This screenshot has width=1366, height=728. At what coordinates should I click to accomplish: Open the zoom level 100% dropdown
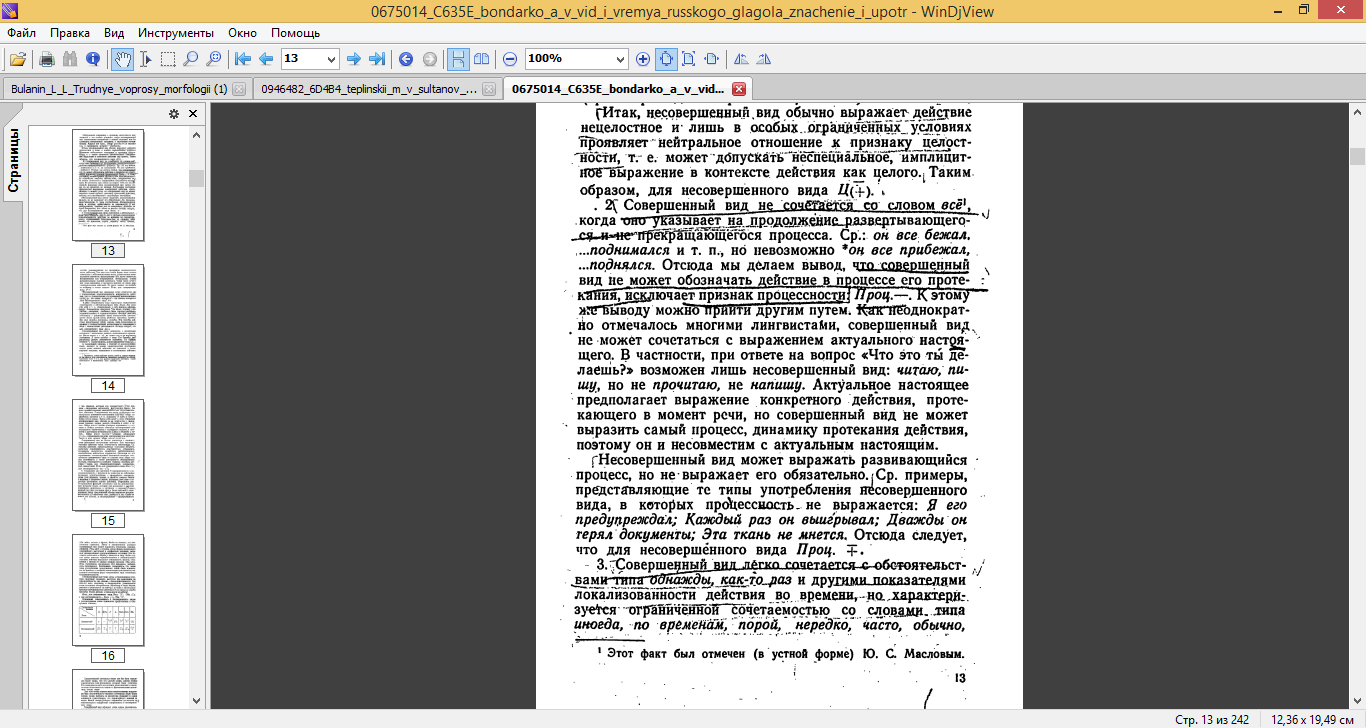[620, 59]
